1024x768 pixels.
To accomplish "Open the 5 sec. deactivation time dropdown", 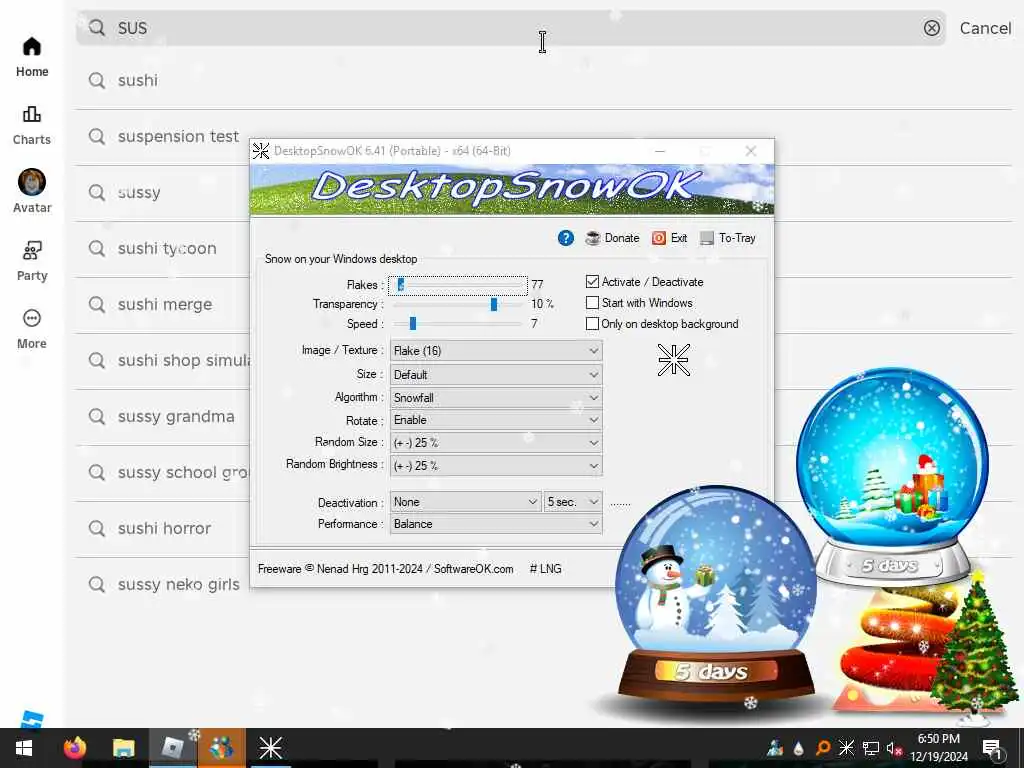I will click(573, 502).
